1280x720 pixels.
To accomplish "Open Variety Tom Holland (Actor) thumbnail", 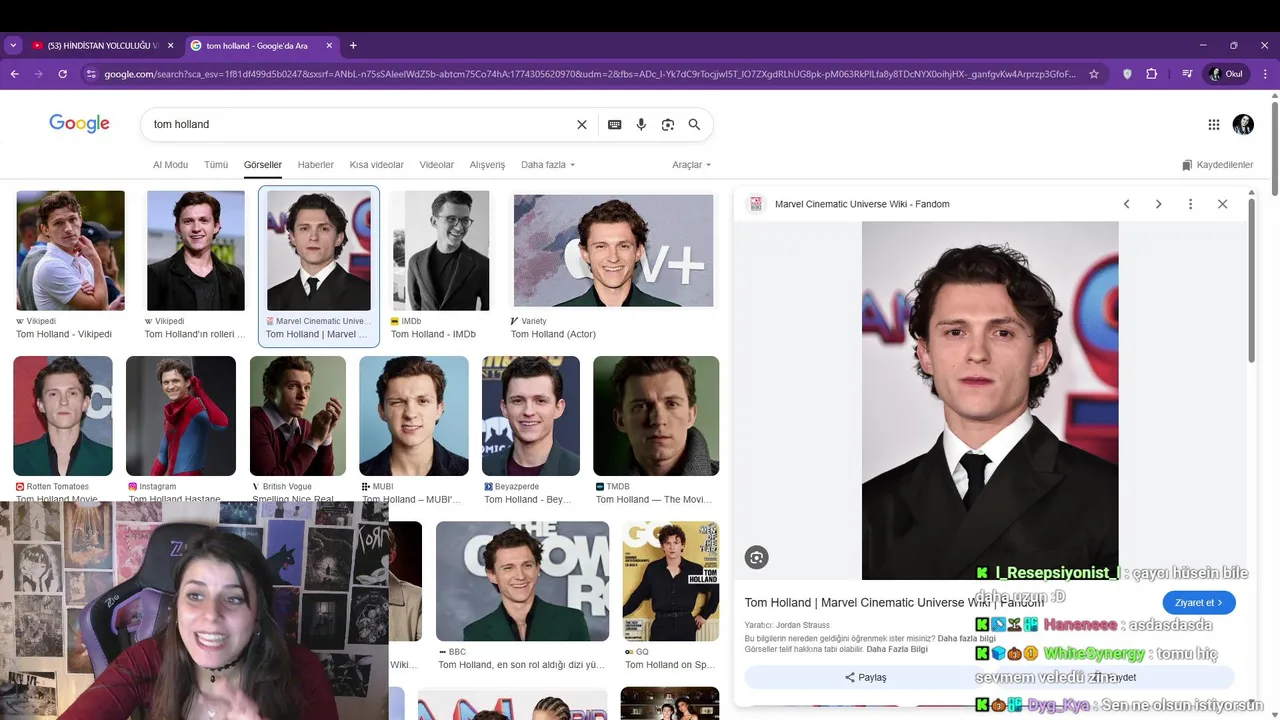I will coord(613,251).
